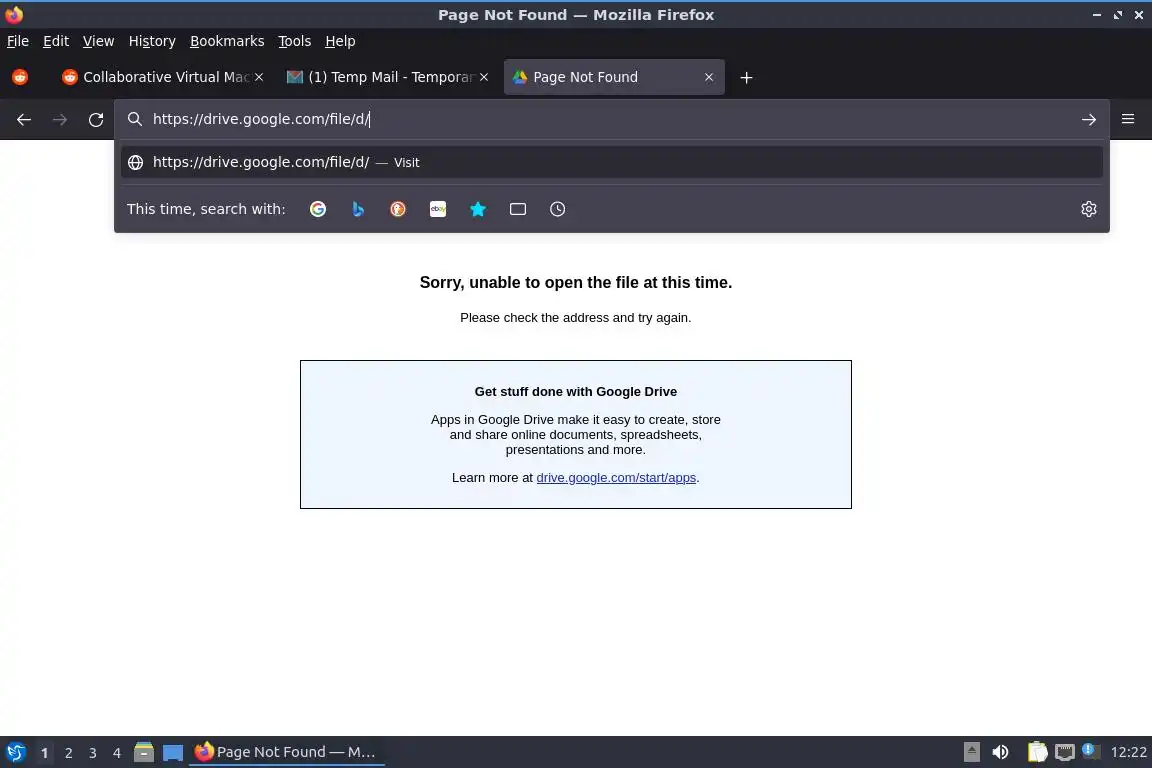
Task: Open the Firefox hamburger menu
Action: coord(1128,119)
